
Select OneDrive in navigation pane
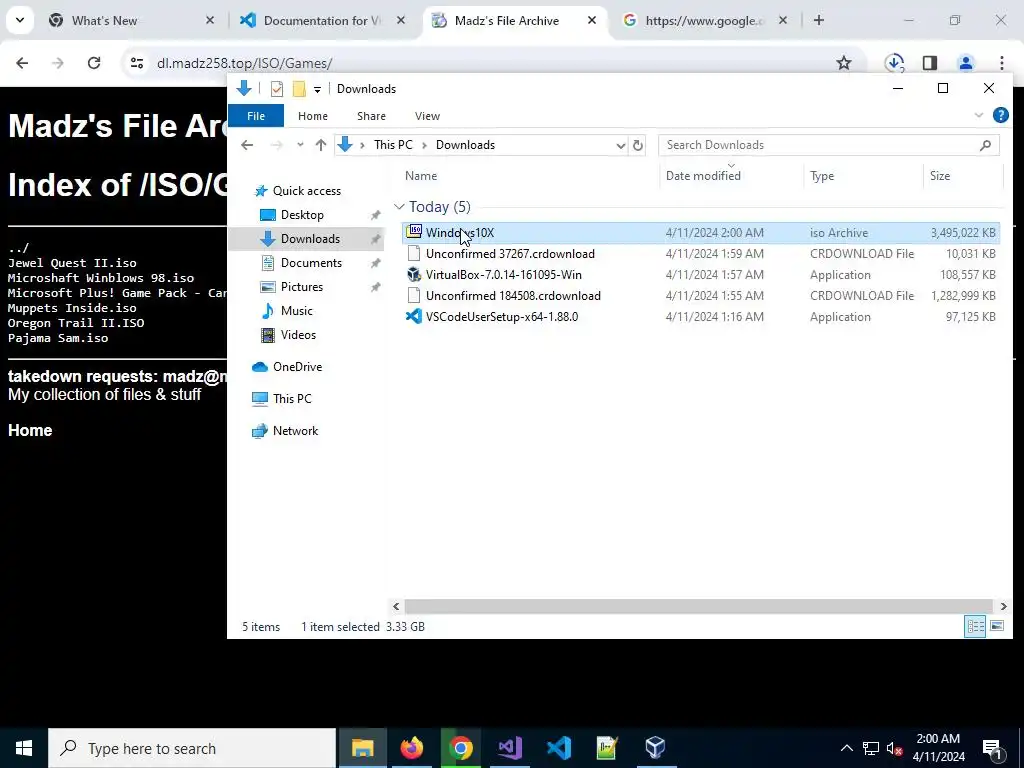[297, 366]
